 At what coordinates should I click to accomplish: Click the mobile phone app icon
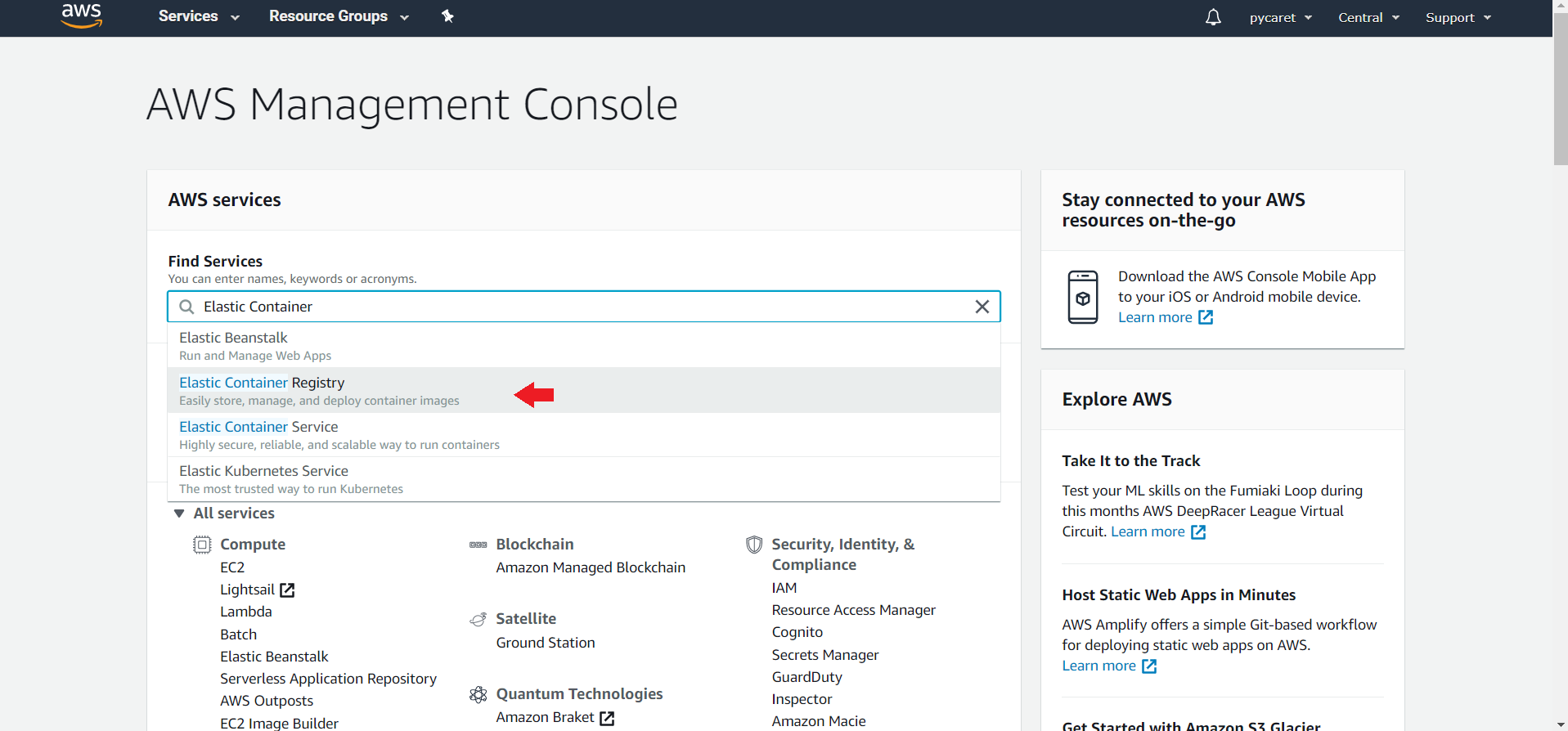(x=1082, y=297)
